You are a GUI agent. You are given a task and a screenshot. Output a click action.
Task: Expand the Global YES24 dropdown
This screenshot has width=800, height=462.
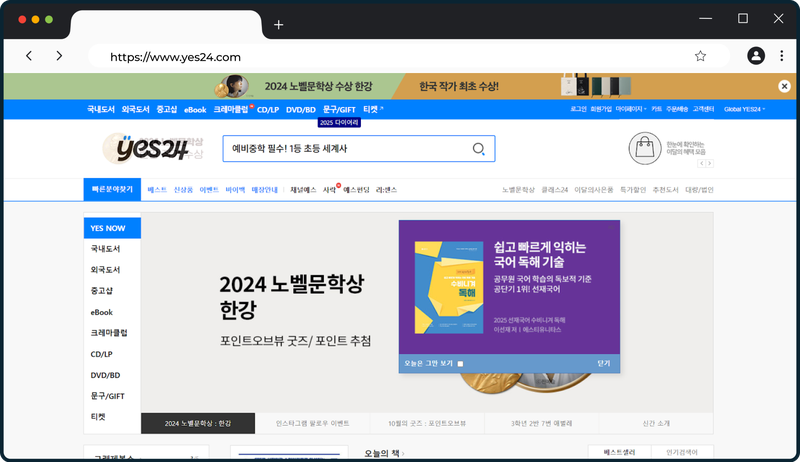coord(744,109)
